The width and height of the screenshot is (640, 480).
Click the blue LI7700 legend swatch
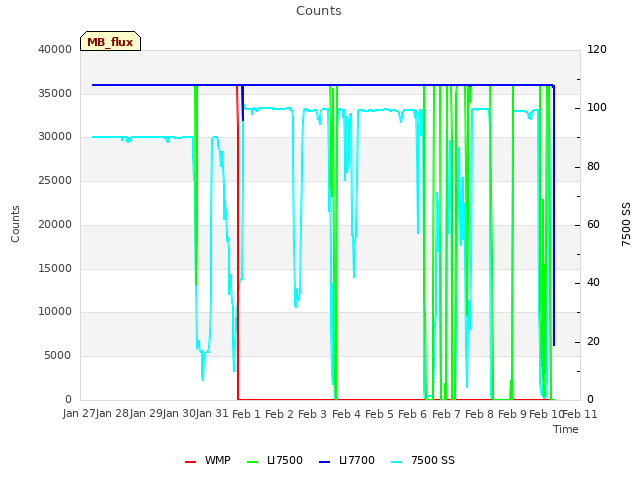point(324,462)
